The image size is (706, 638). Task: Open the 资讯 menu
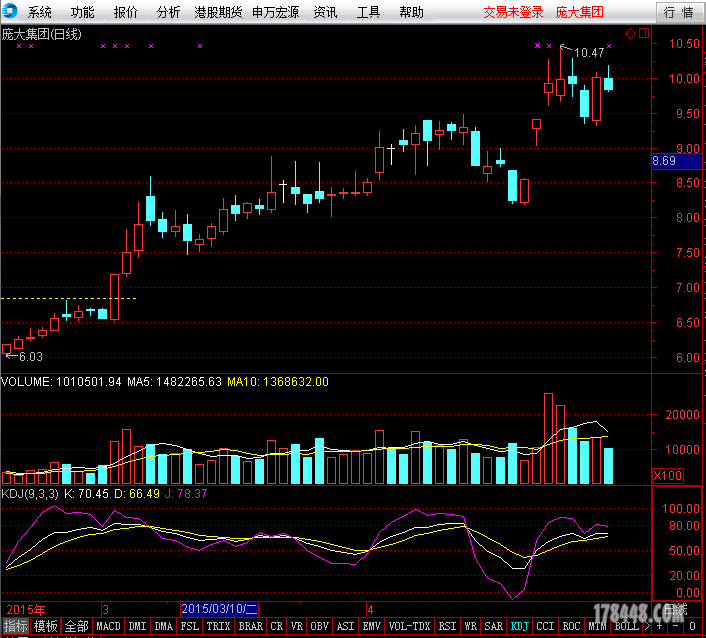(325, 12)
